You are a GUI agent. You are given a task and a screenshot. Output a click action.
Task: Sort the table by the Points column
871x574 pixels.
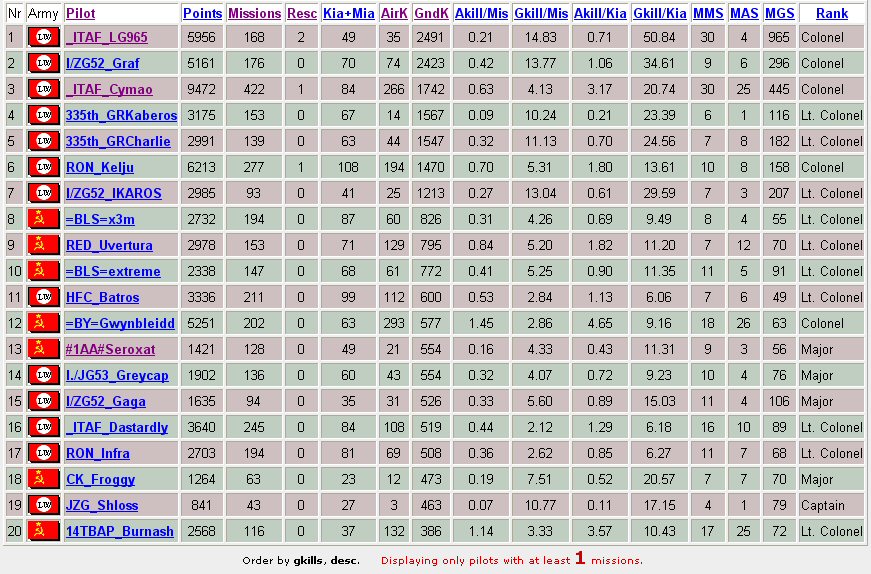(202, 13)
